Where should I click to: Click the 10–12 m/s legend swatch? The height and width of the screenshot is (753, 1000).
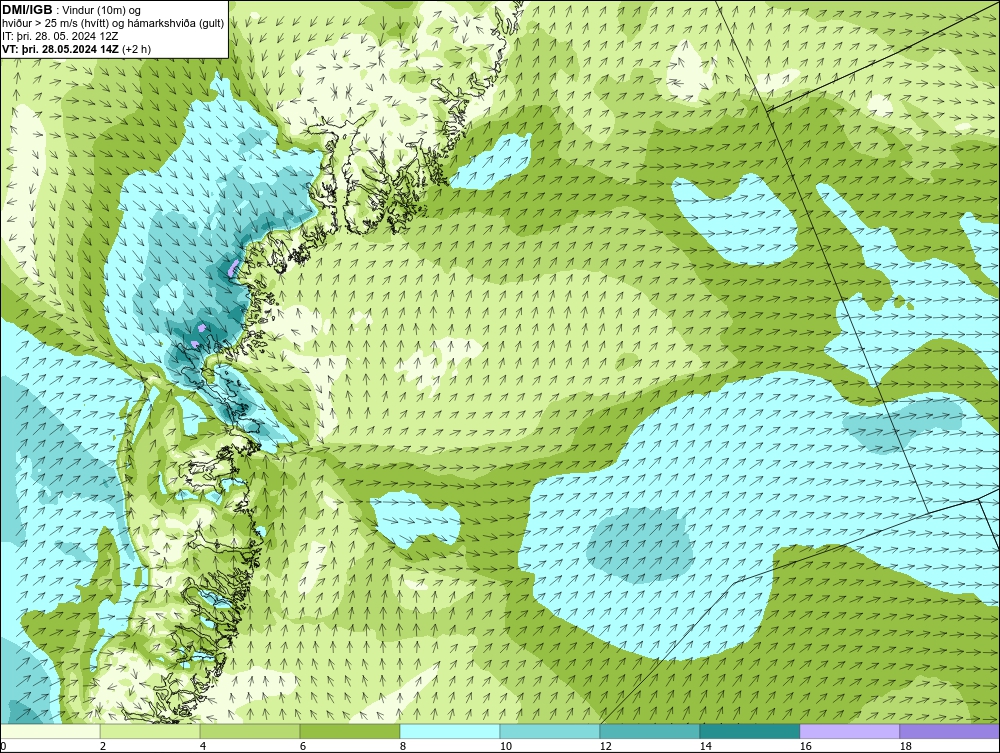(550, 731)
